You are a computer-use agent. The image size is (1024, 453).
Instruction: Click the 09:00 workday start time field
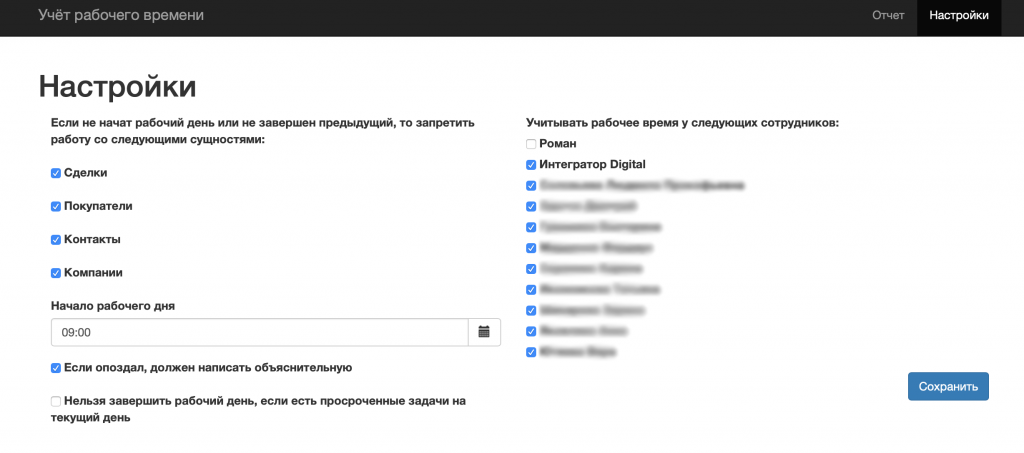tap(259, 332)
